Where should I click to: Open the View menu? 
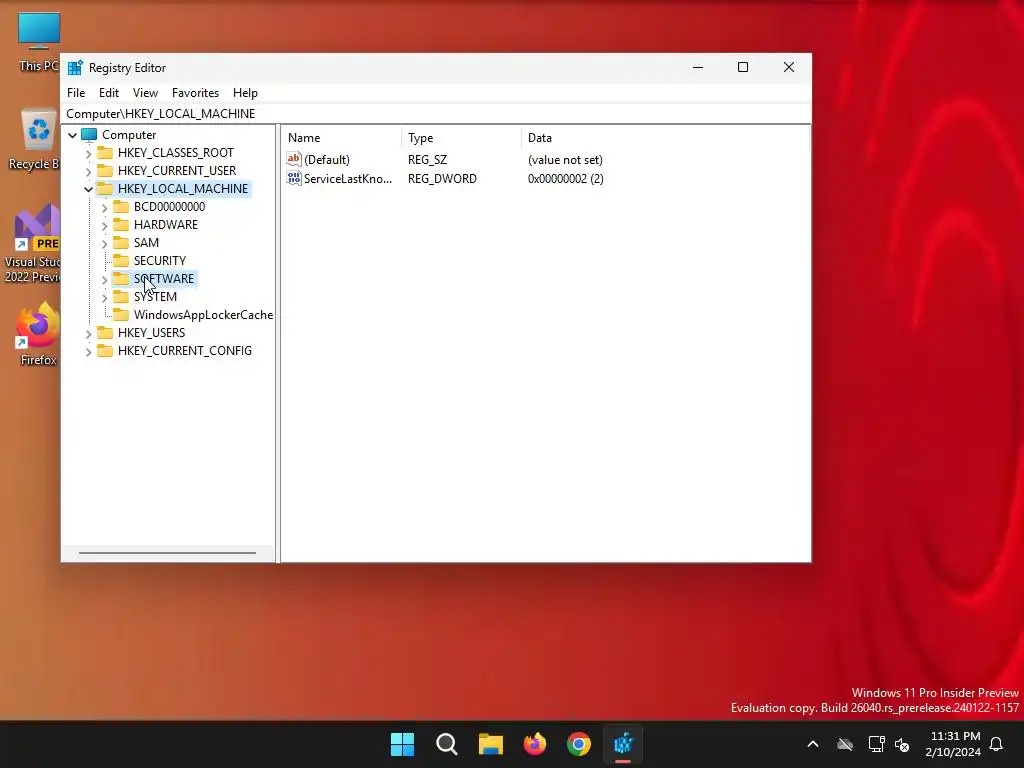click(x=145, y=93)
